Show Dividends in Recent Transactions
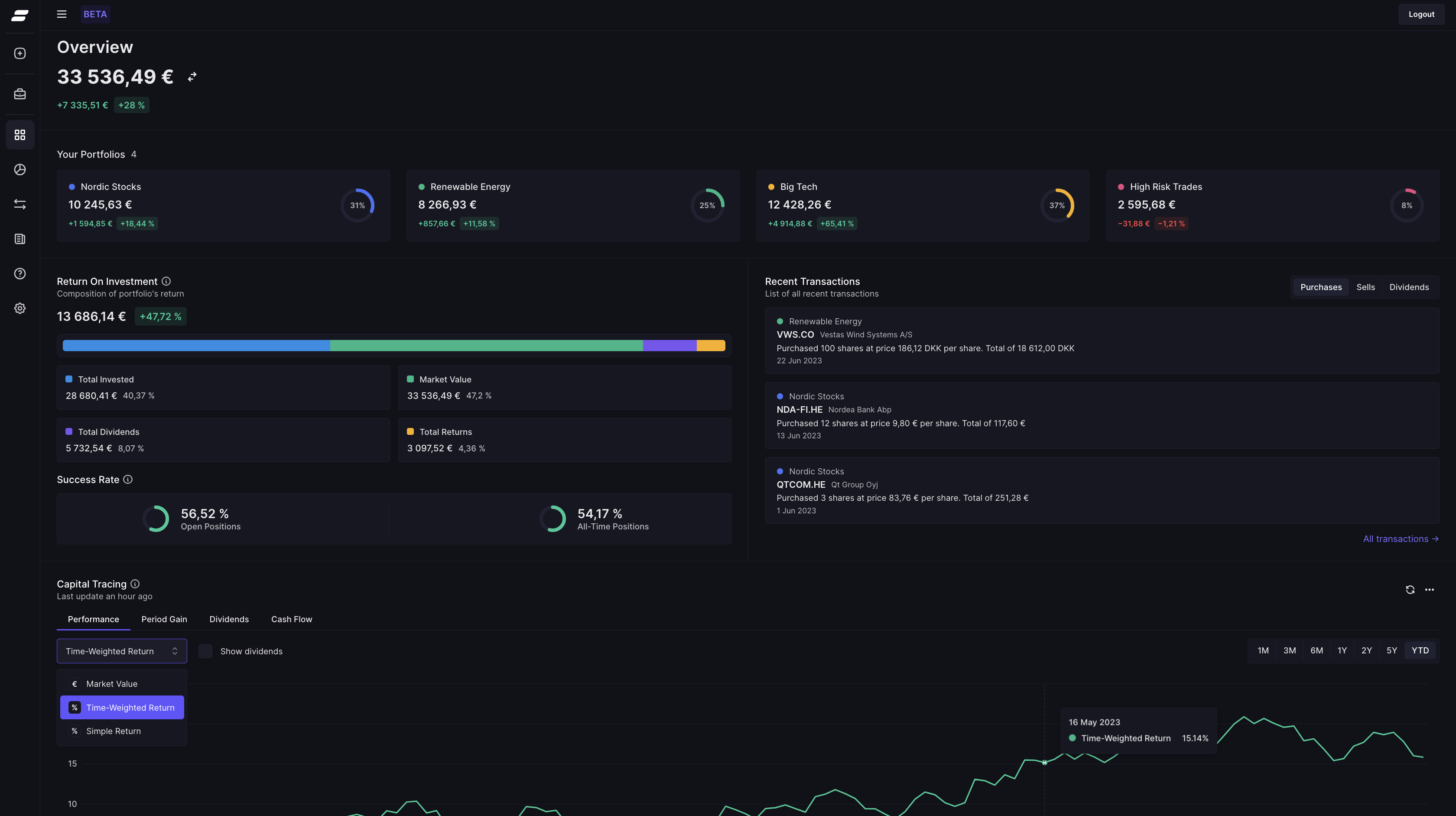 click(1409, 287)
